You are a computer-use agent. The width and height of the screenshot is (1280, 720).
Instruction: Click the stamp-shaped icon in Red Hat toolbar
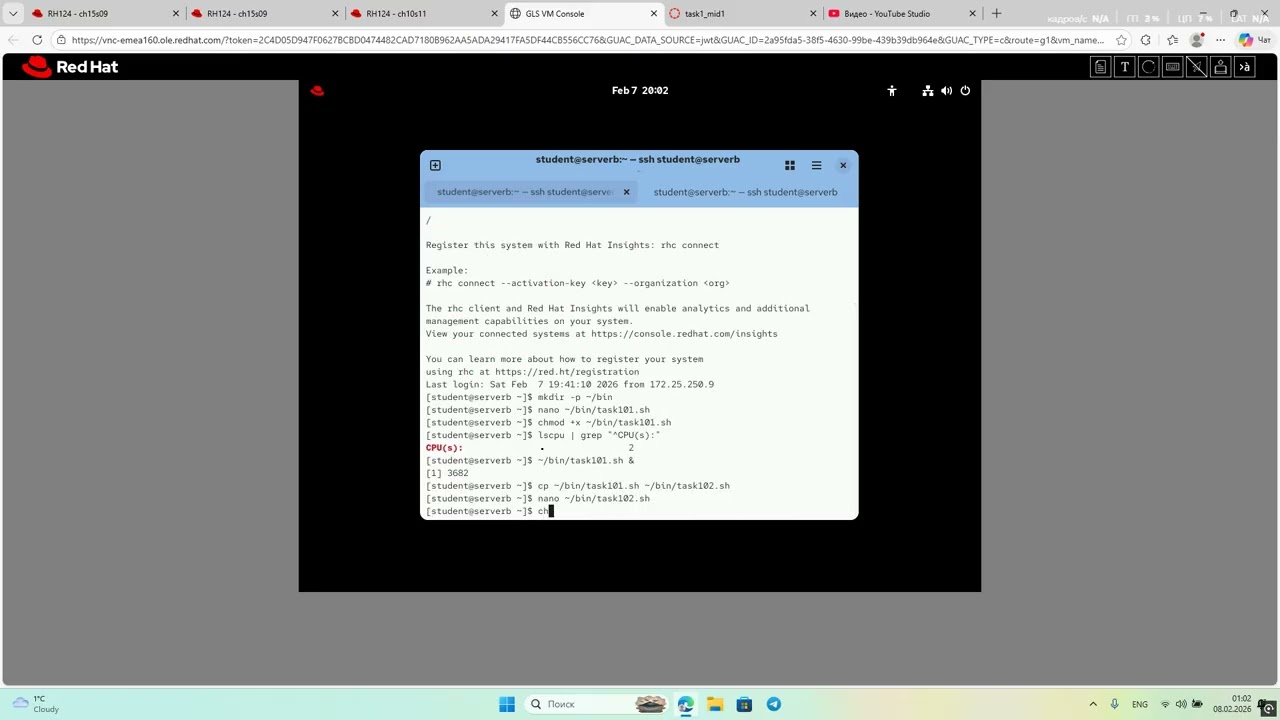pyautogui.click(x=1221, y=67)
